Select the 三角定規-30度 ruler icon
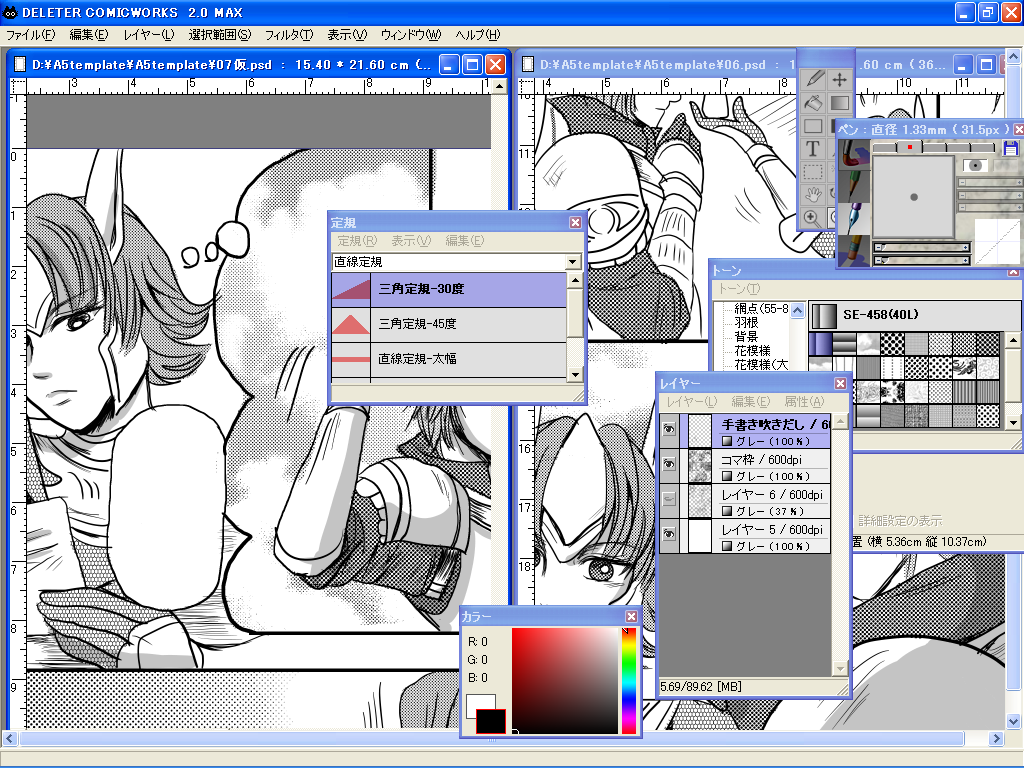The width and height of the screenshot is (1024, 768). pos(351,289)
